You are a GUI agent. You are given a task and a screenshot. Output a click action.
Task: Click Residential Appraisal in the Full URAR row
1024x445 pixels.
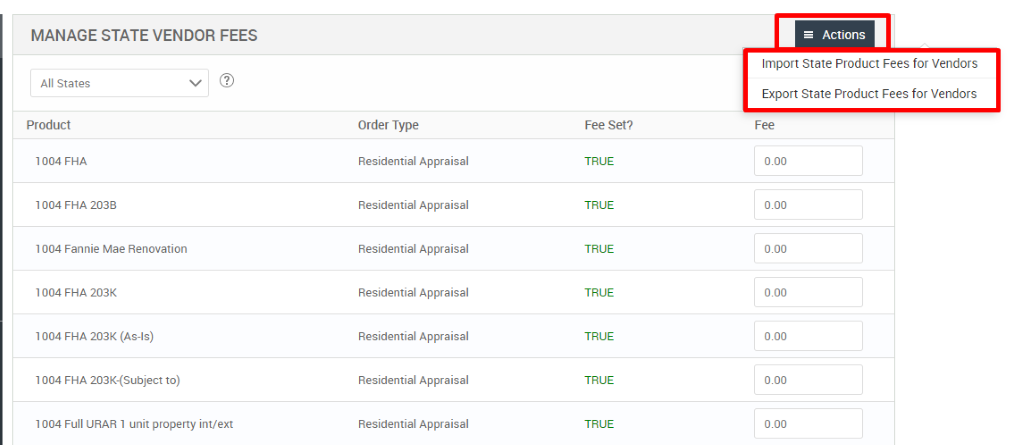[413, 424]
